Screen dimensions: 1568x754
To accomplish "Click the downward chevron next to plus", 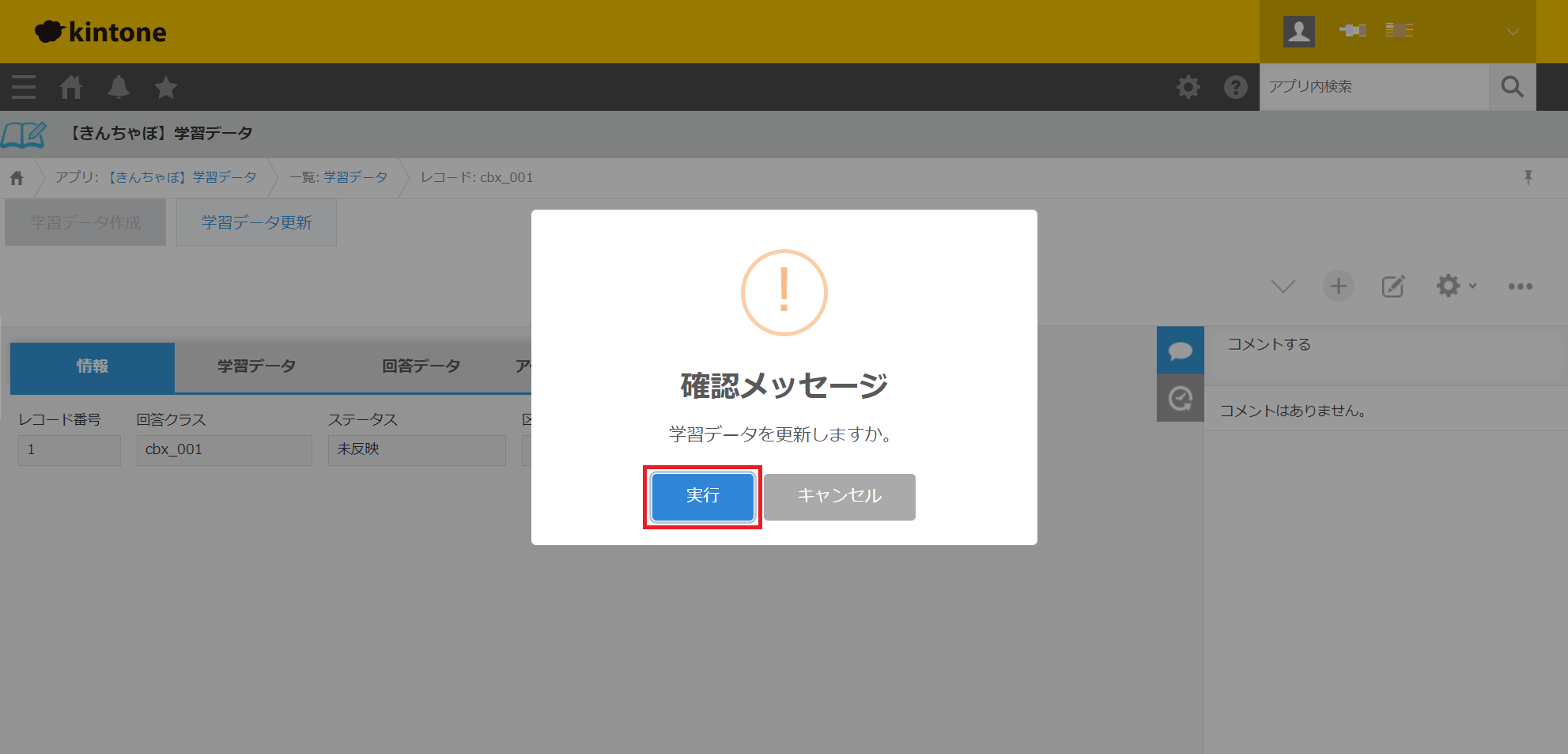I will [x=1283, y=286].
